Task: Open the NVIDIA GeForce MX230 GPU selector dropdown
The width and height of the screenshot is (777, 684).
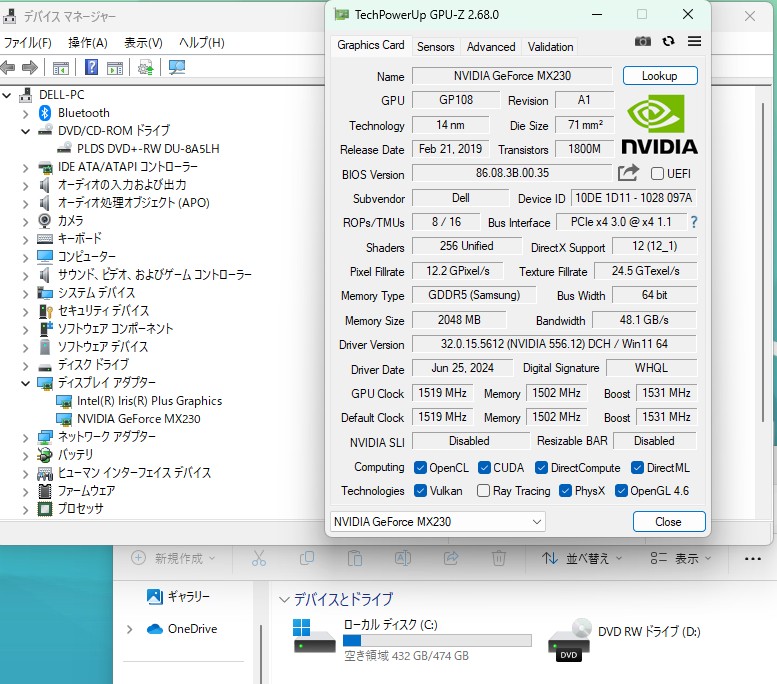Action: pos(438,521)
